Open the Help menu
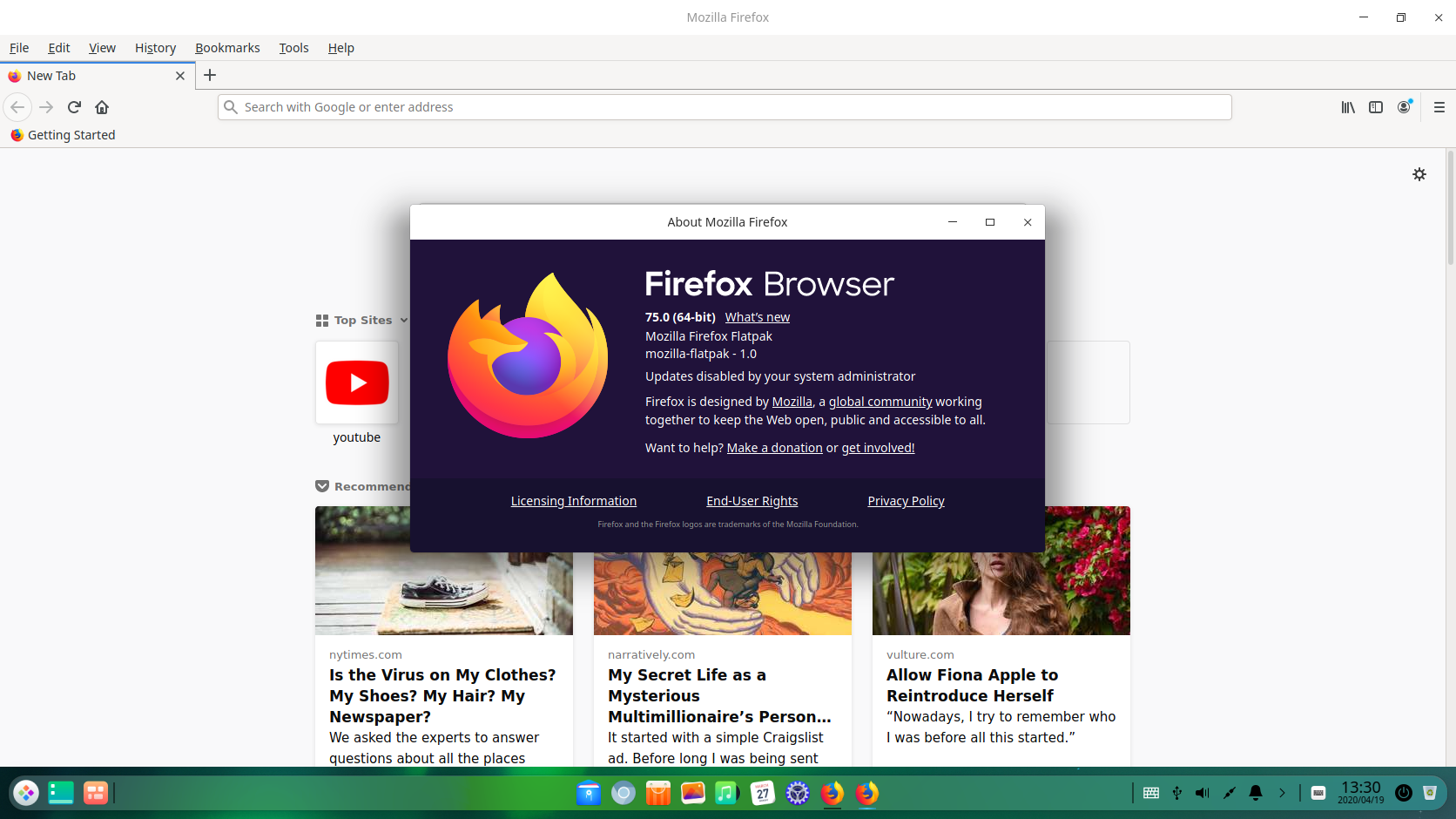The image size is (1456, 819). [x=340, y=48]
